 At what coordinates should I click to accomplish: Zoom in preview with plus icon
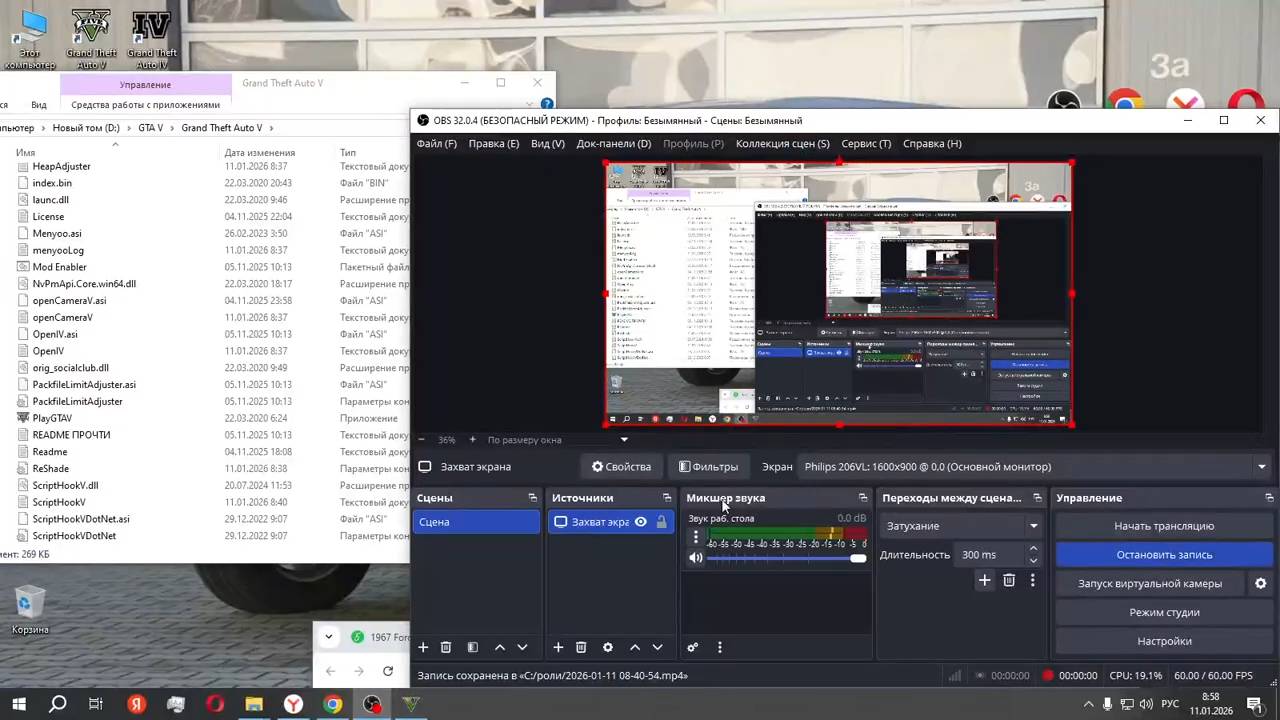(473, 440)
